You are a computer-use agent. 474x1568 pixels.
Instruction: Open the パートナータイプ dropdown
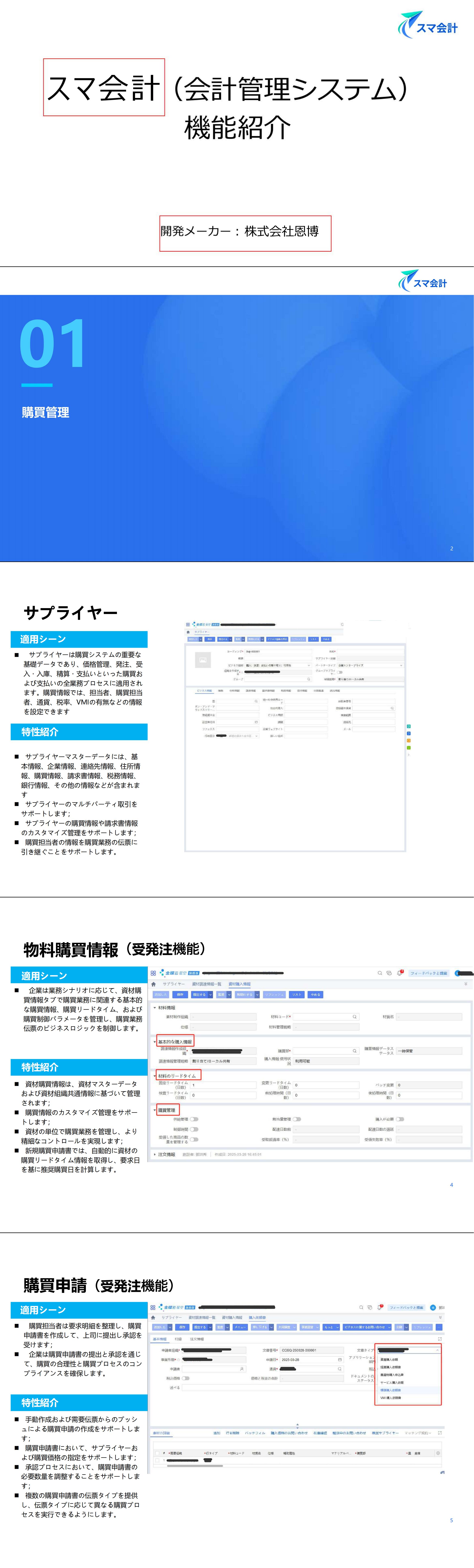pyautogui.click(x=371, y=665)
